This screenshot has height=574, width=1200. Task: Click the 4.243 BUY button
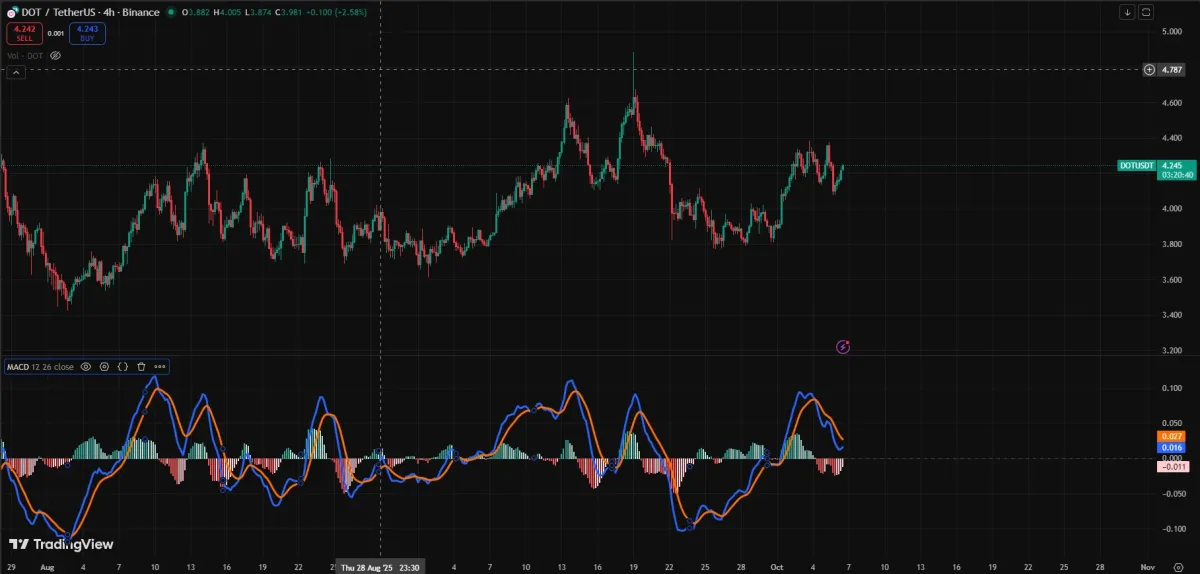tap(88, 33)
